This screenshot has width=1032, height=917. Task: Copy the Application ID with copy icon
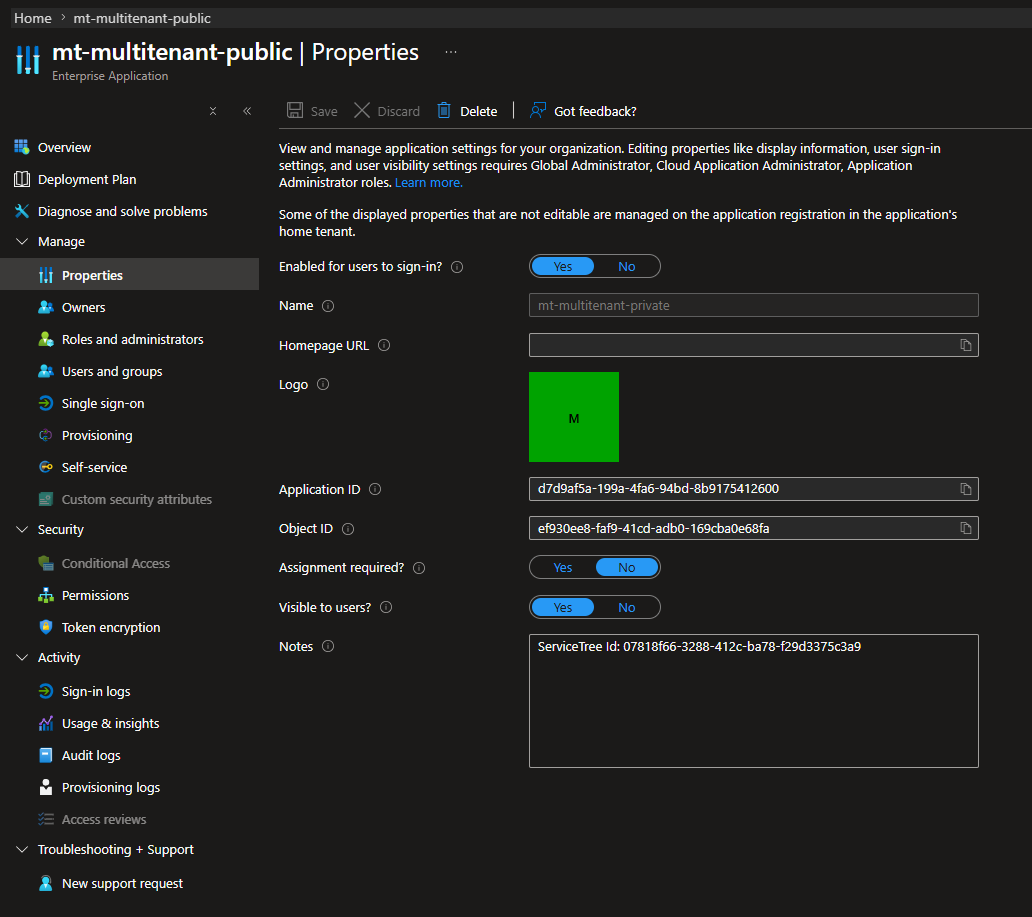(x=966, y=489)
